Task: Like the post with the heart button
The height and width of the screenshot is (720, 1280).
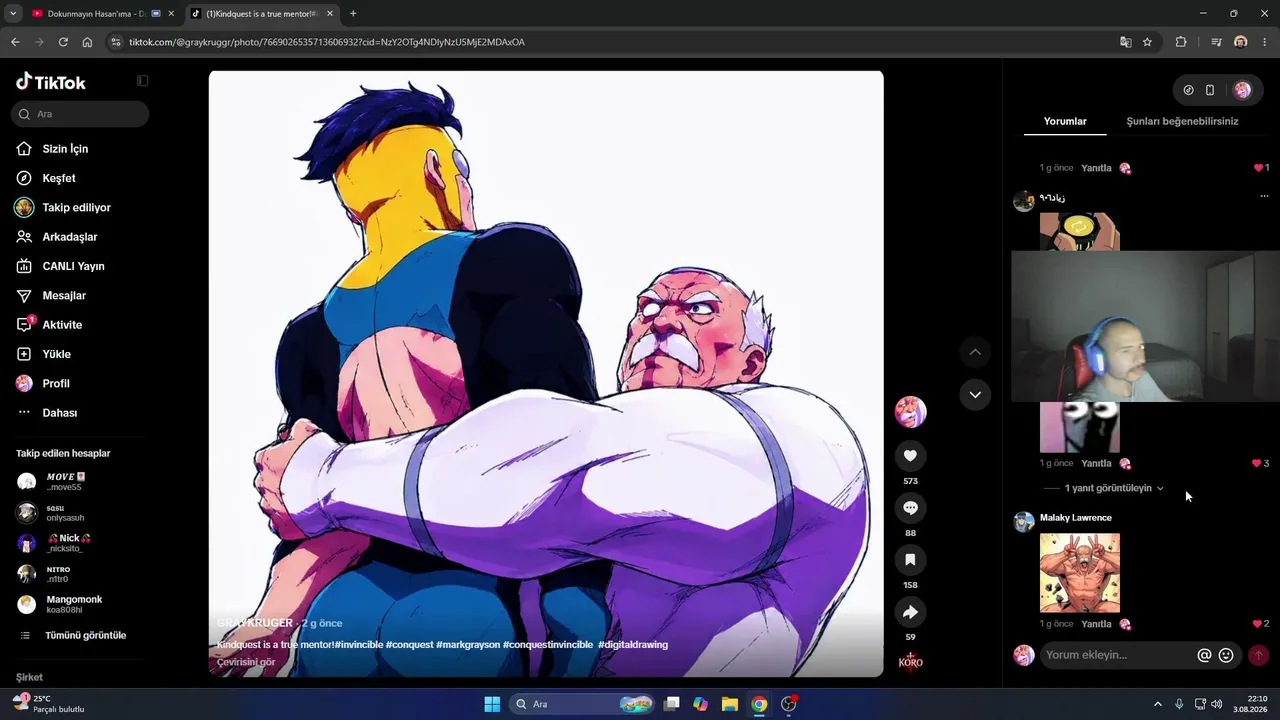Action: coord(910,456)
